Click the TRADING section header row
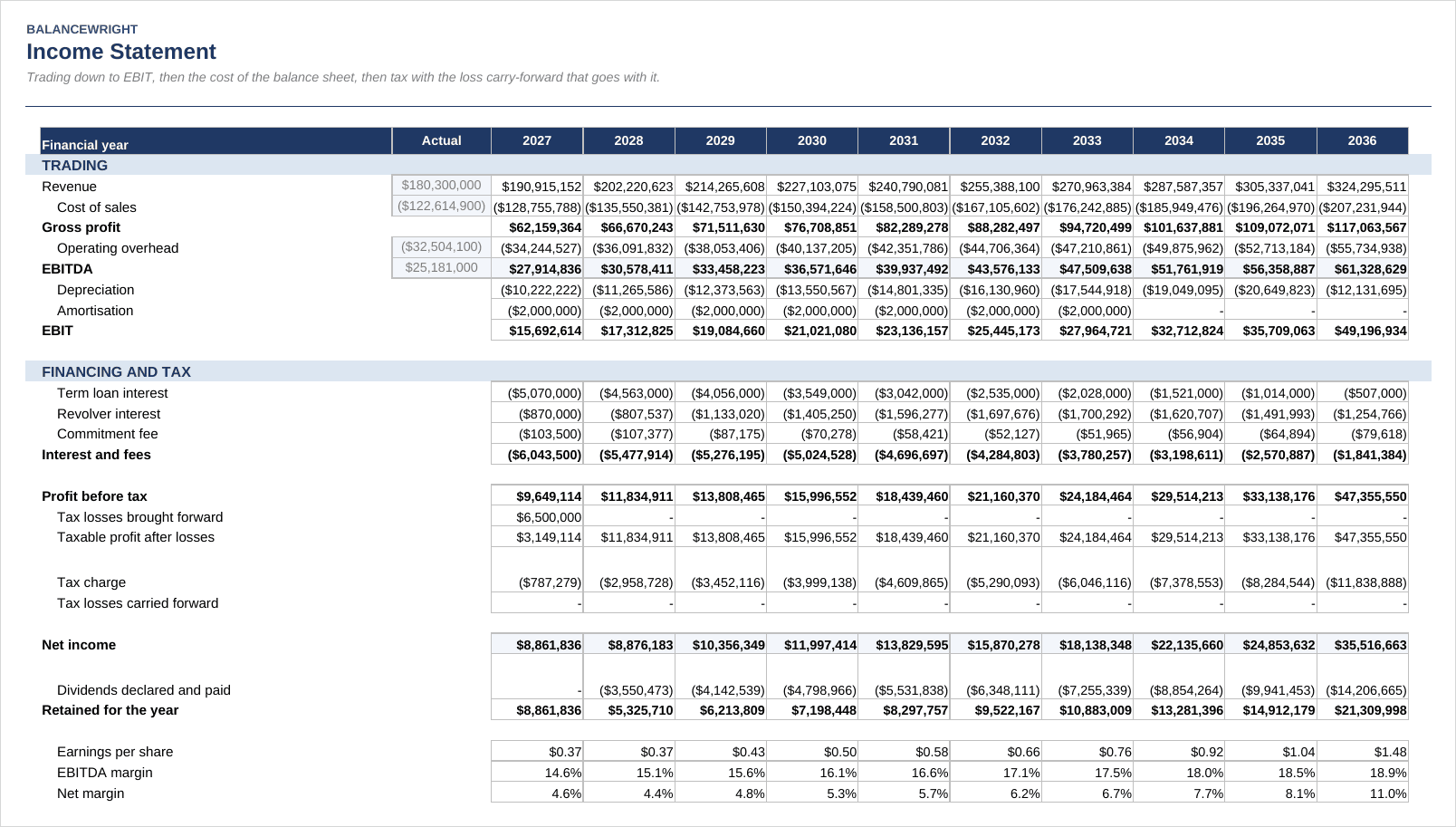Image resolution: width=1456 pixels, height=827 pixels. 728,166
